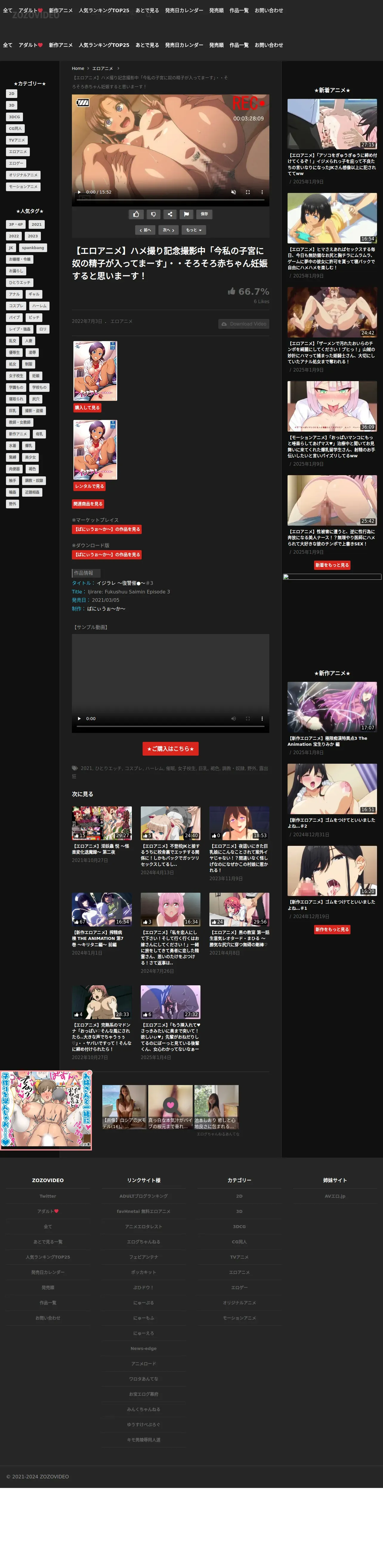Select the CG同人 category in the sidebar
The image size is (383, 1568).
[x=15, y=128]
